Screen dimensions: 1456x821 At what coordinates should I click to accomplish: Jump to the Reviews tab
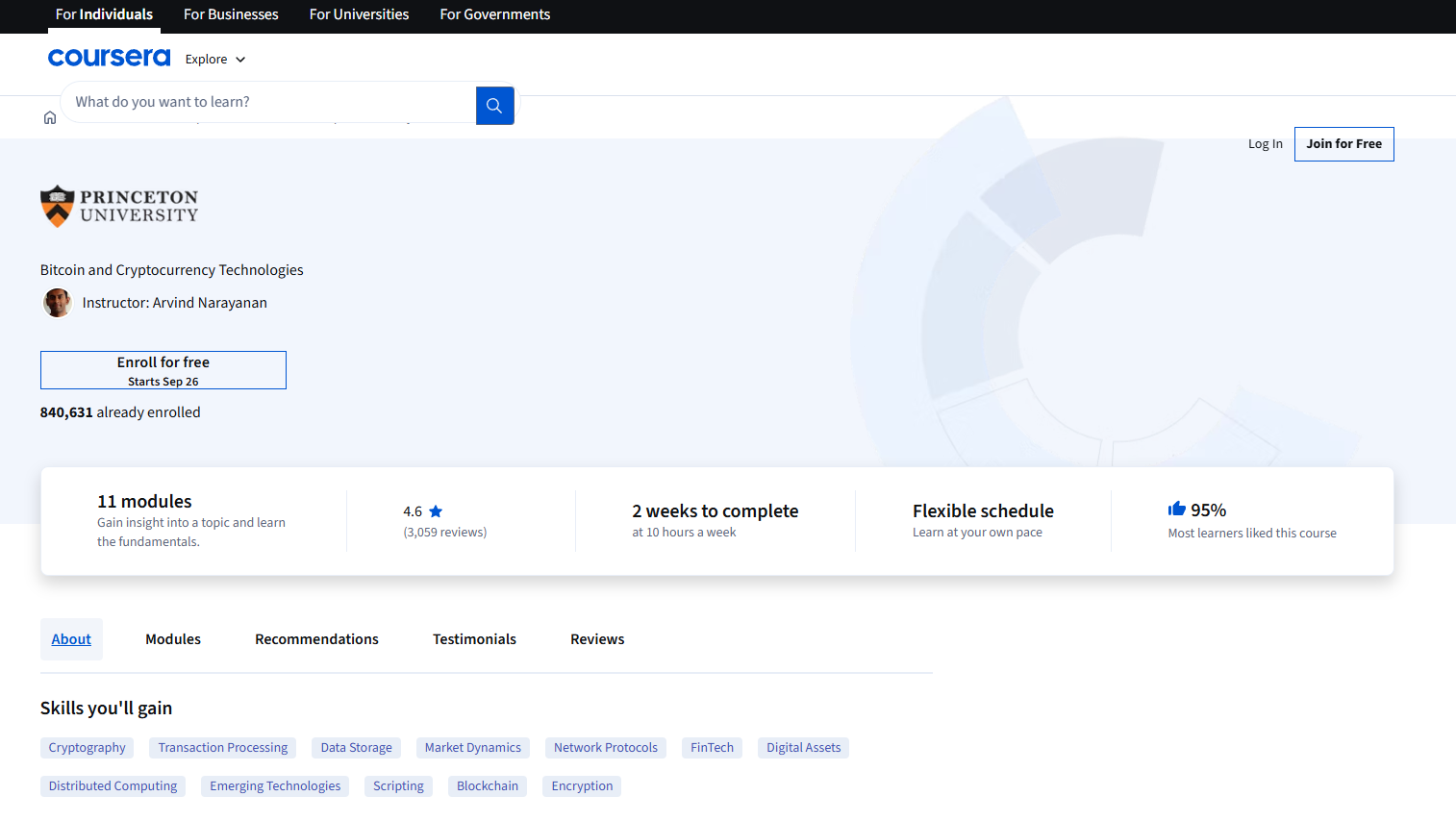coord(597,639)
